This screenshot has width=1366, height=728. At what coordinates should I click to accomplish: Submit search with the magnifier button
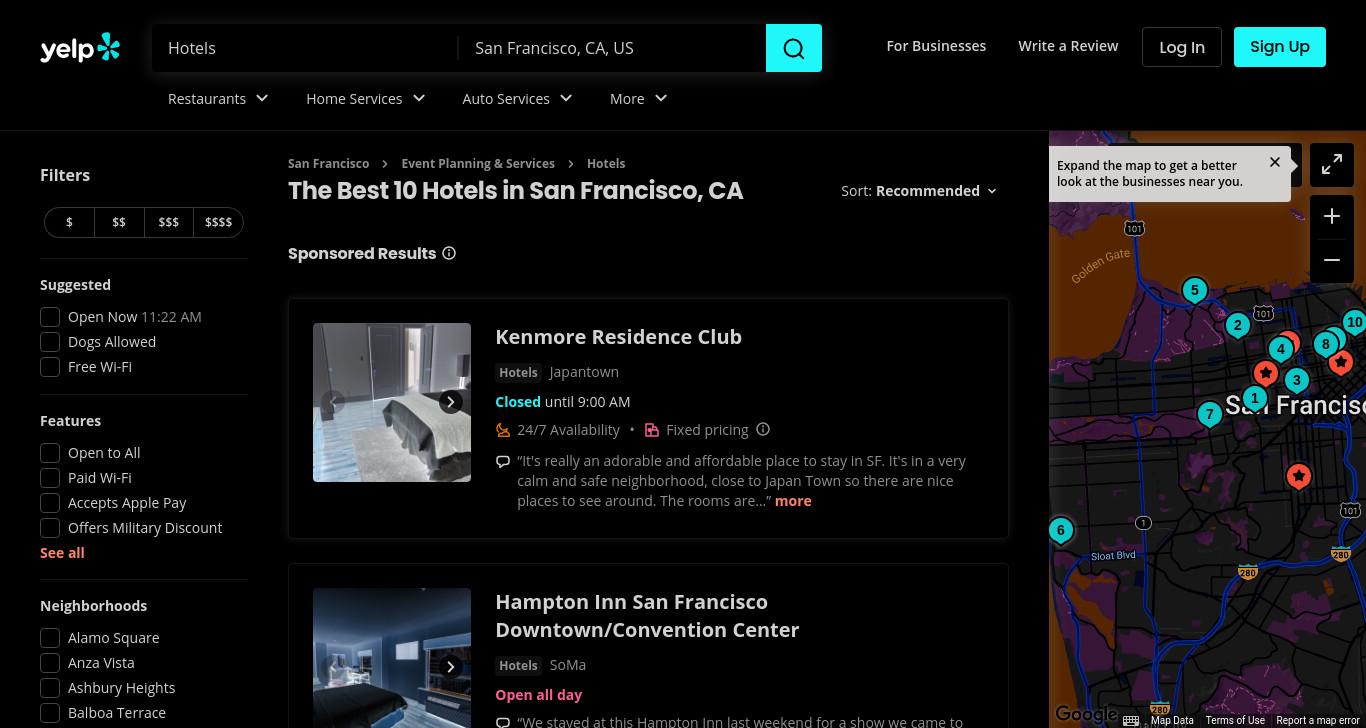click(x=794, y=48)
